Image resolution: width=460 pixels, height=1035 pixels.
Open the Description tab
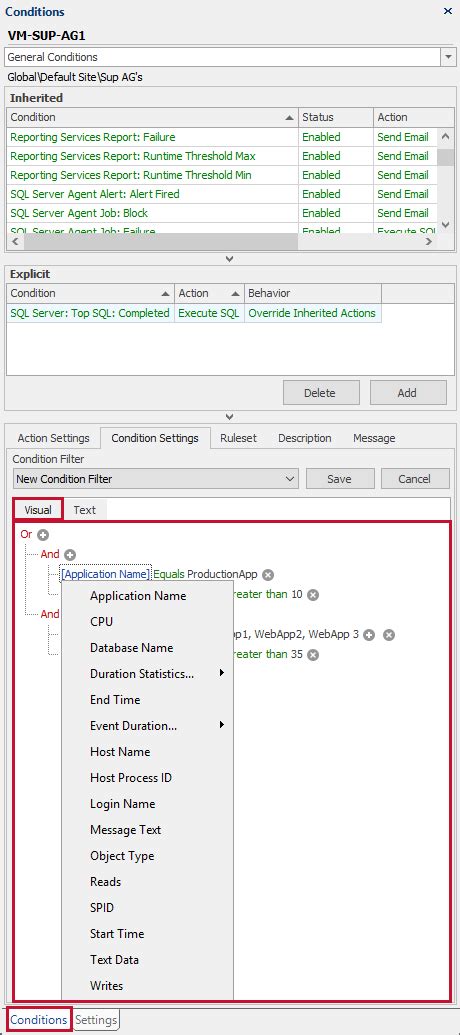coord(304,438)
